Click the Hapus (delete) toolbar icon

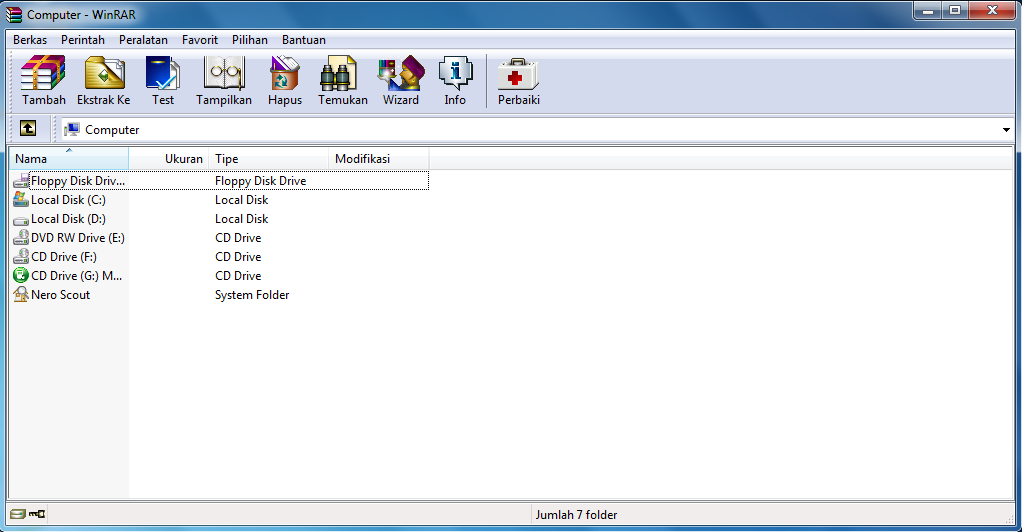point(285,73)
